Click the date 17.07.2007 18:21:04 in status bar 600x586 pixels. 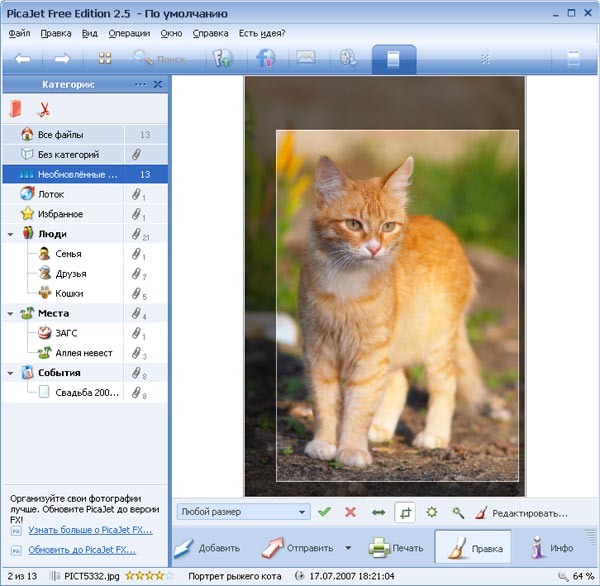[x=352, y=576]
